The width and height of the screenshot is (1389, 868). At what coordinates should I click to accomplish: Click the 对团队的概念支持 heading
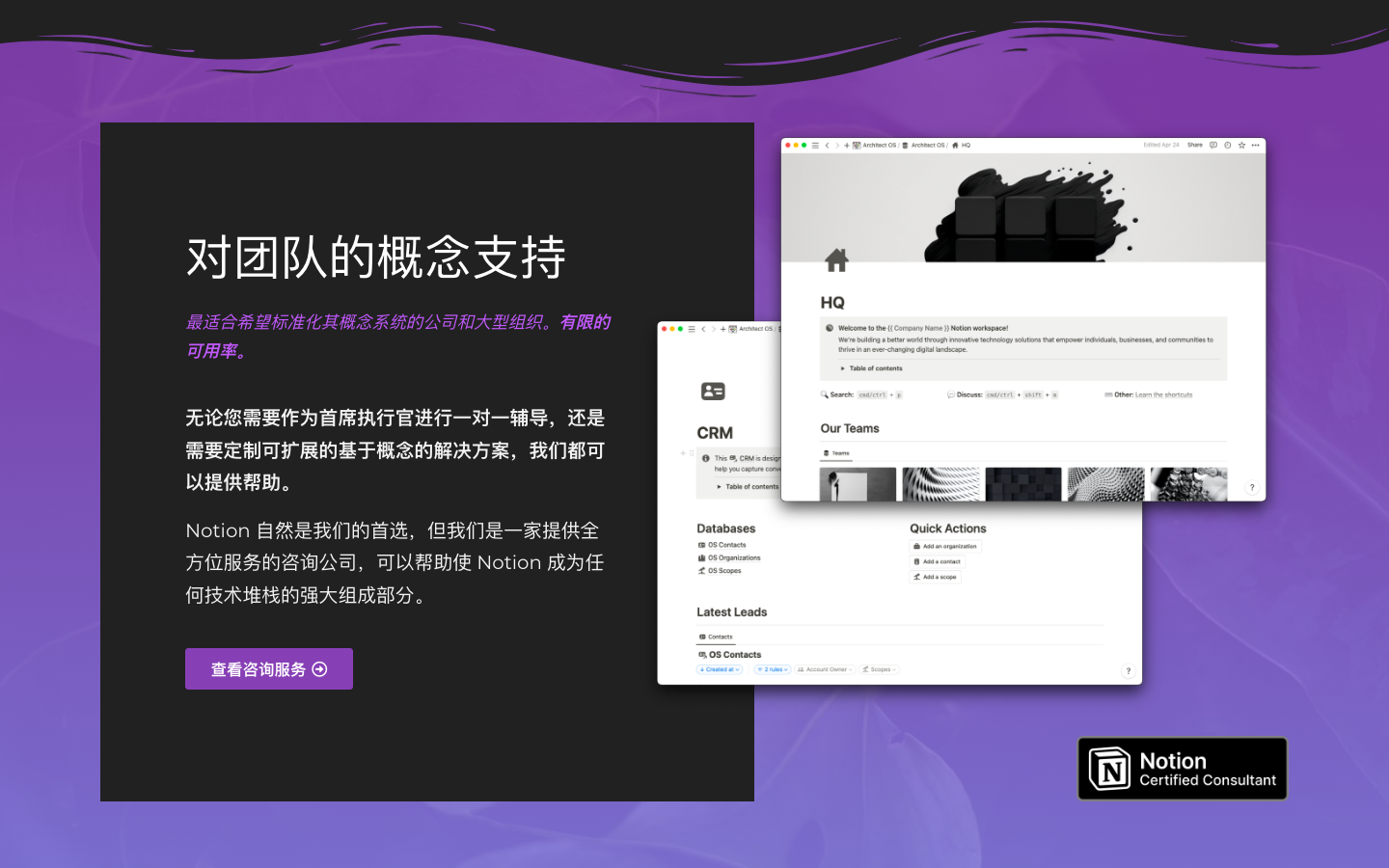[376, 258]
